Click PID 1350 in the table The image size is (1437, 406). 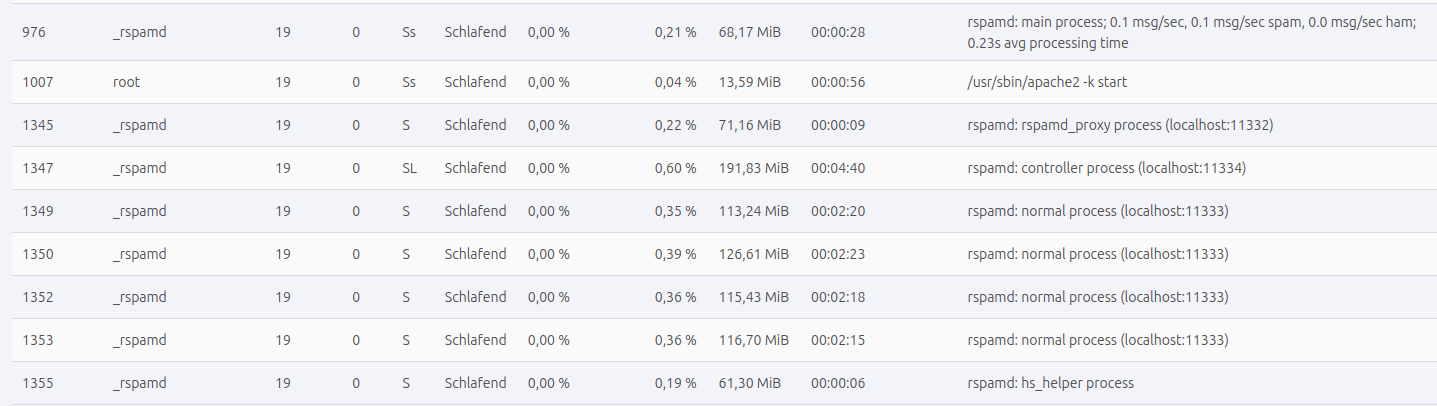[37, 254]
